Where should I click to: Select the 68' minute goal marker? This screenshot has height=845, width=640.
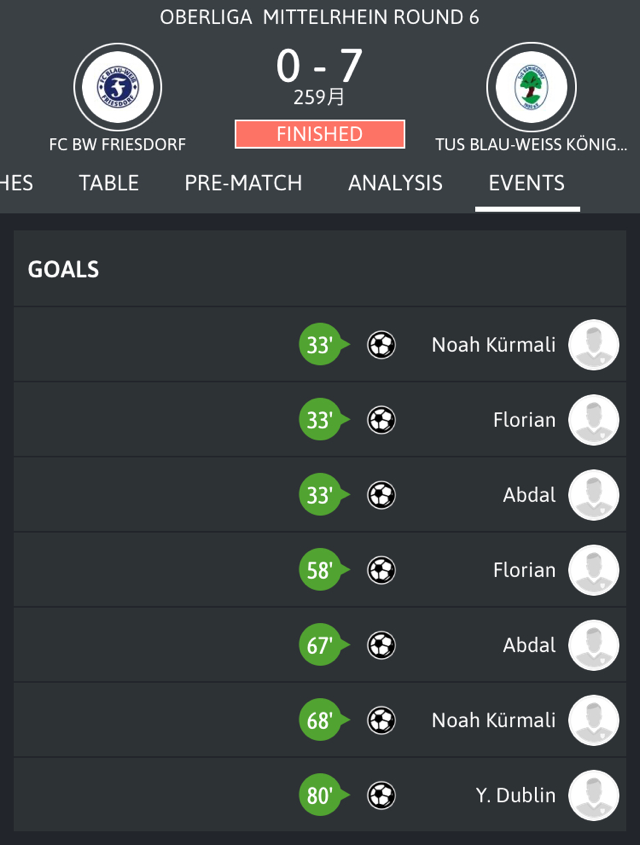coord(323,721)
